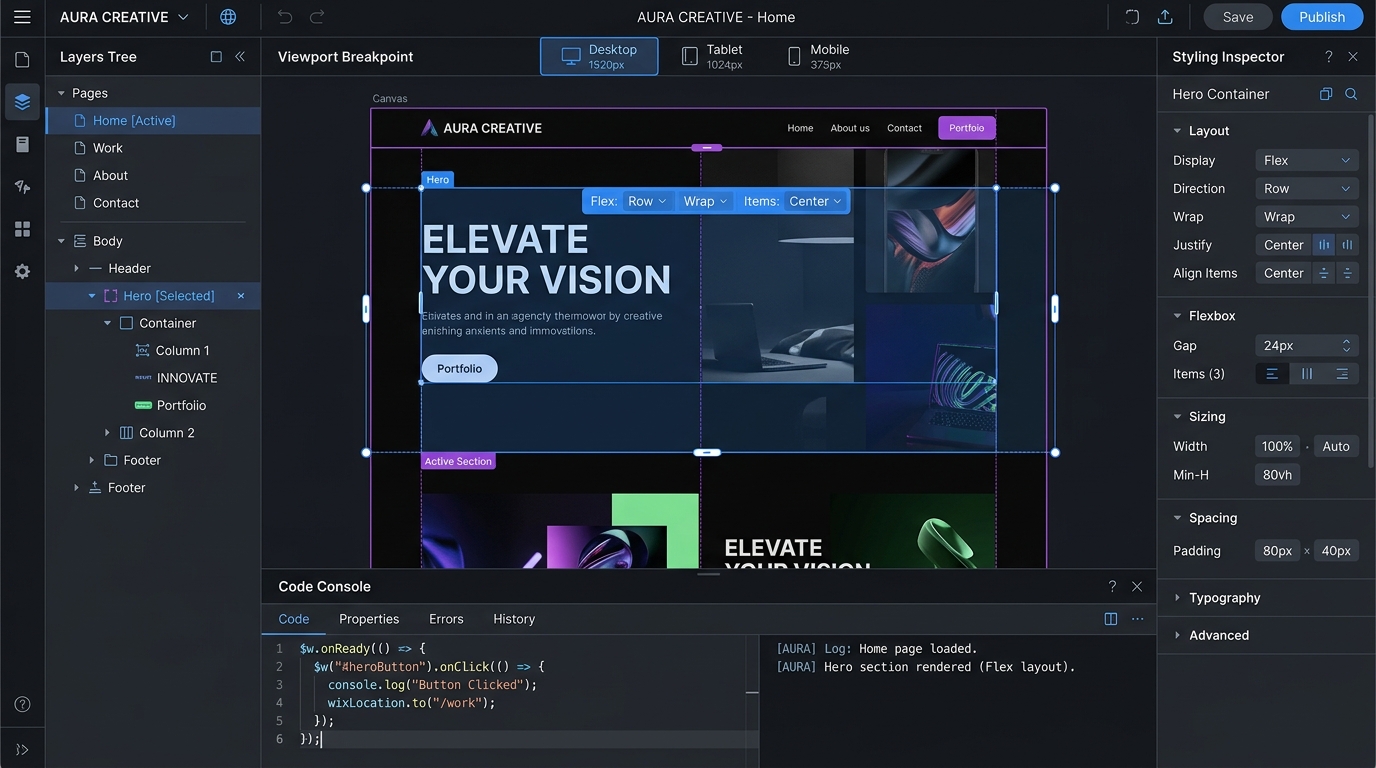Open the settings gear in sidebar
This screenshot has width=1376, height=768.
pyautogui.click(x=22, y=271)
